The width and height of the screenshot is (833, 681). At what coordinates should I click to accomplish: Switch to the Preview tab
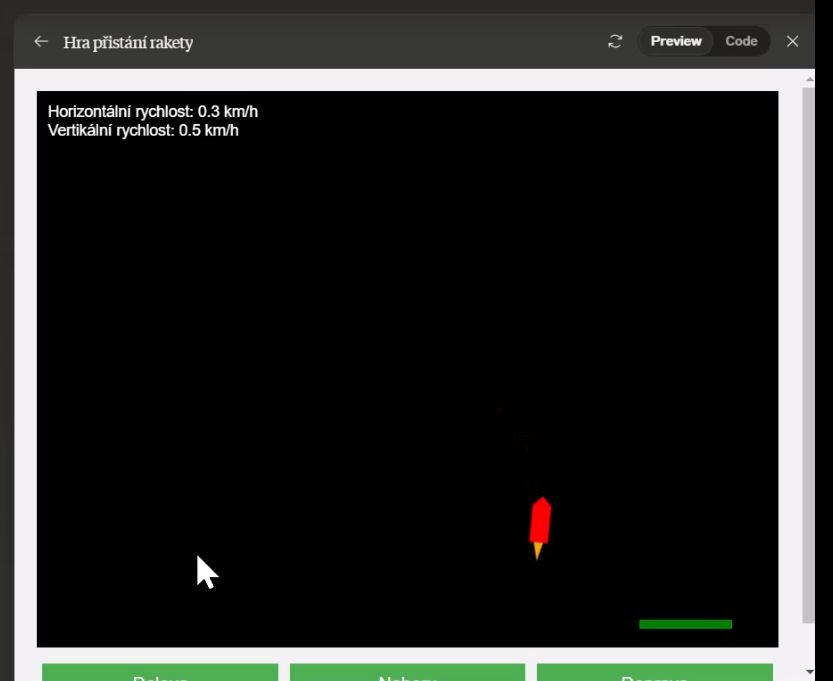click(x=676, y=41)
